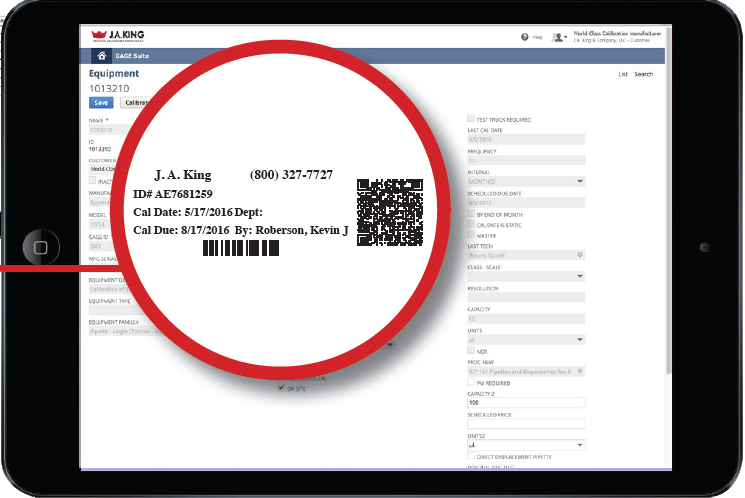Screen dimensions: 745x498
Task: Click the Resolution input field
Action: 526,297
